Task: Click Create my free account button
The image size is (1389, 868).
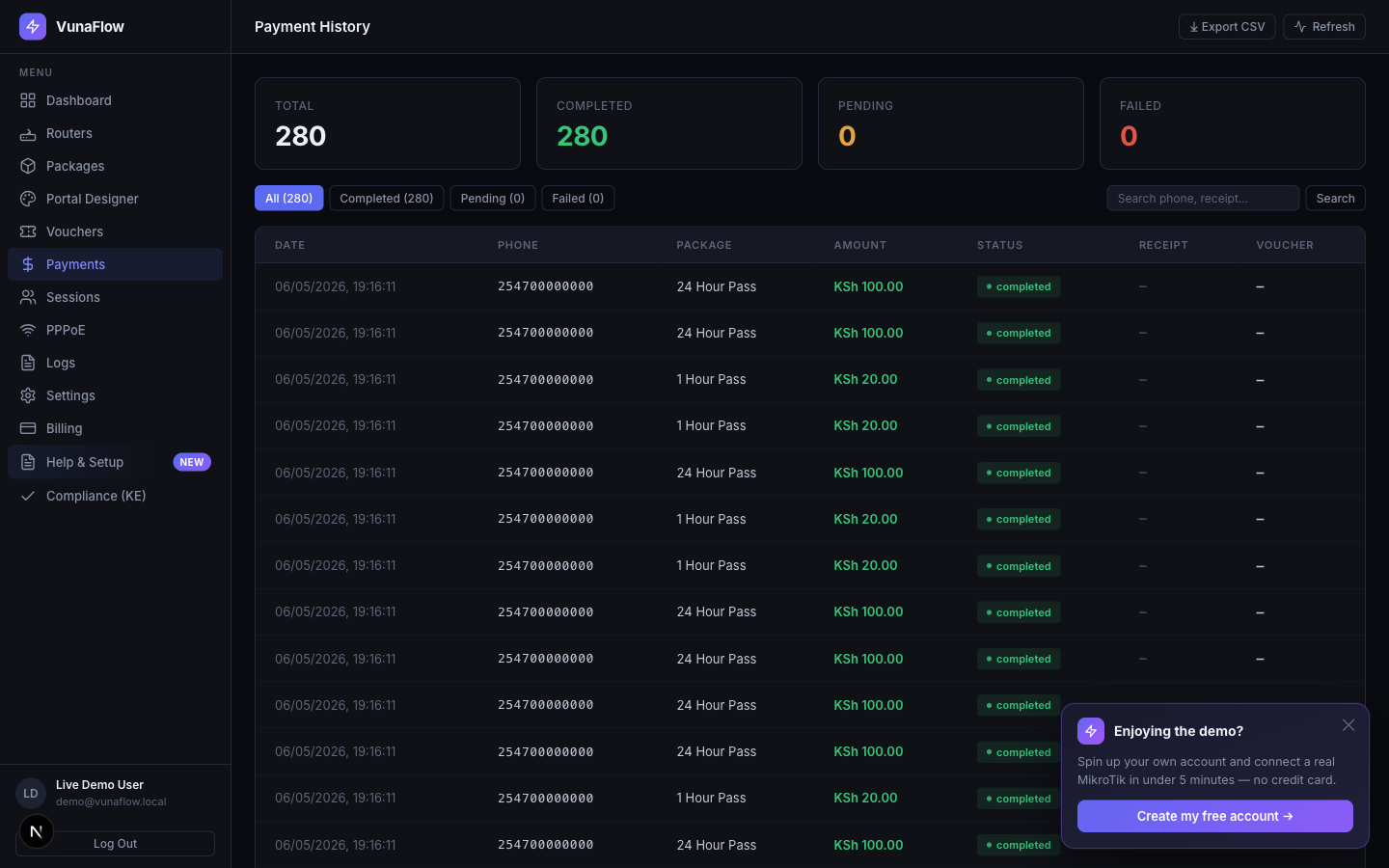Action: click(x=1215, y=816)
